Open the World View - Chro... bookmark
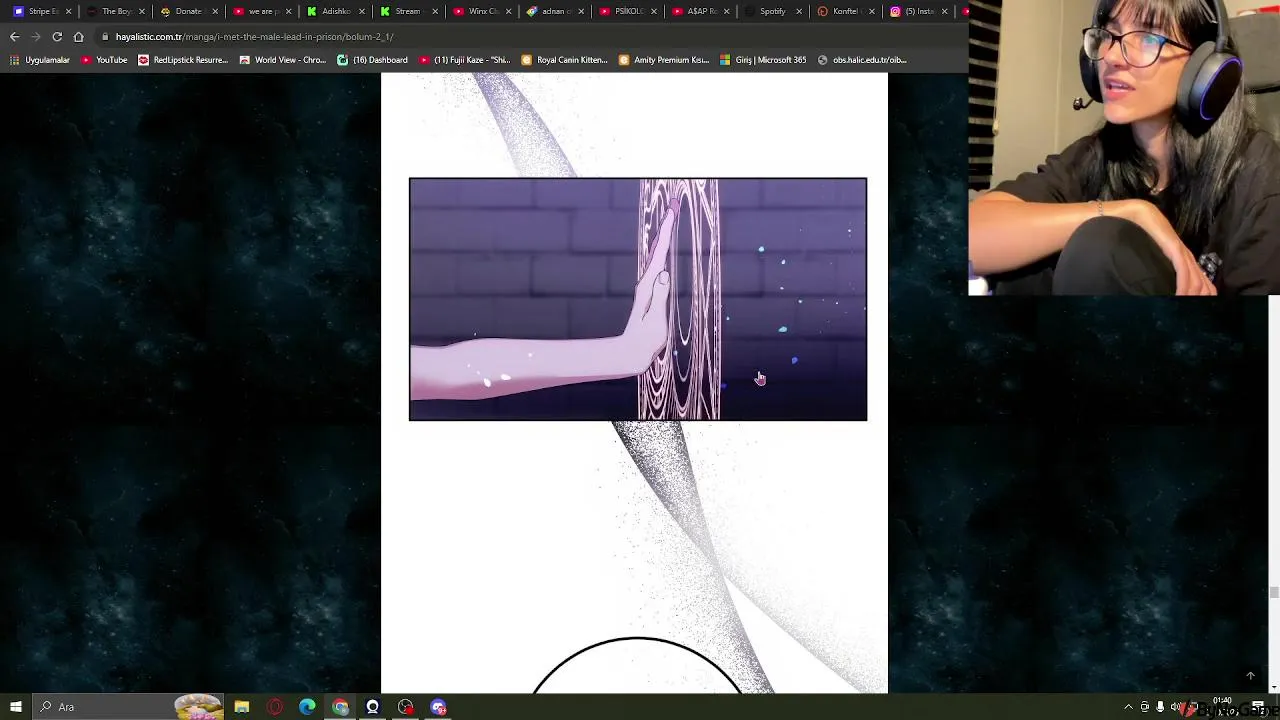The image size is (1280, 720). (283, 60)
